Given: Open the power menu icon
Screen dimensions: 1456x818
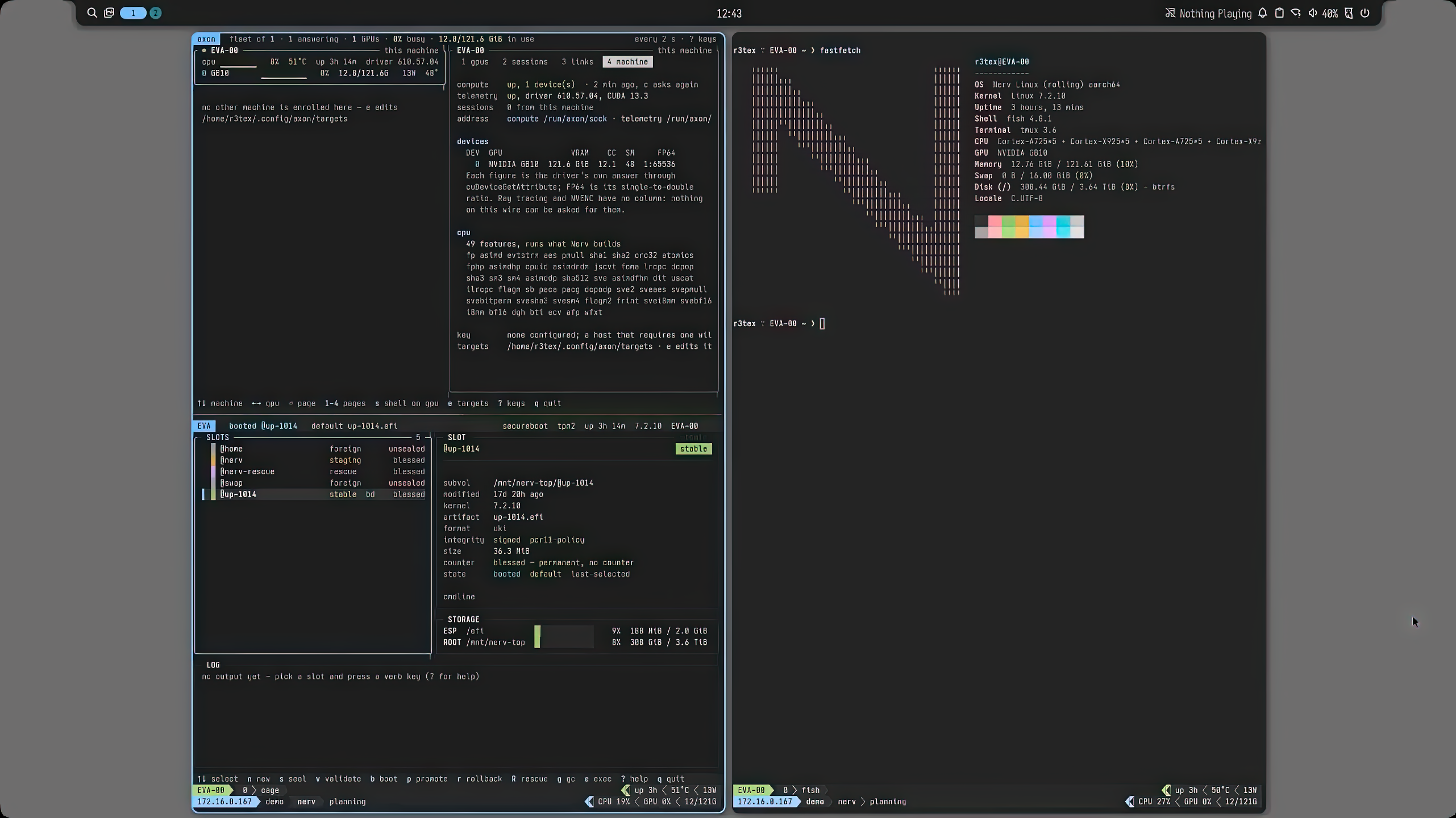Looking at the screenshot, I should (1365, 13).
